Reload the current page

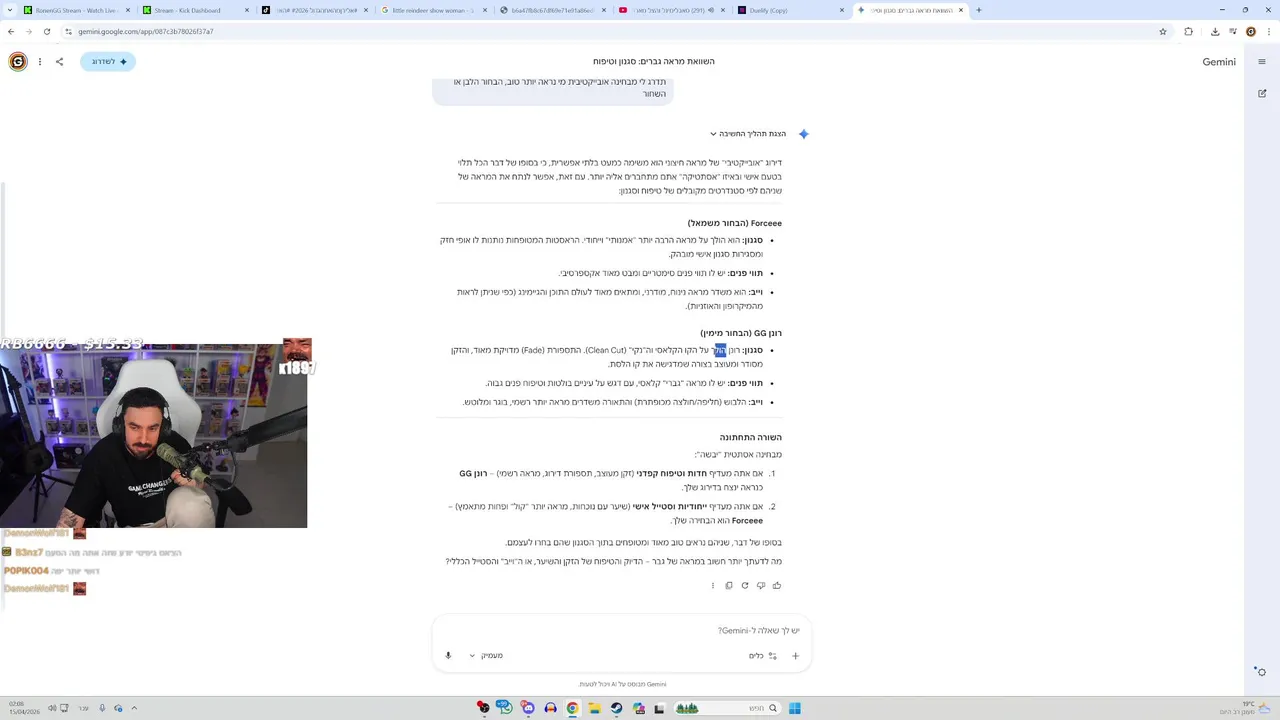click(47, 31)
